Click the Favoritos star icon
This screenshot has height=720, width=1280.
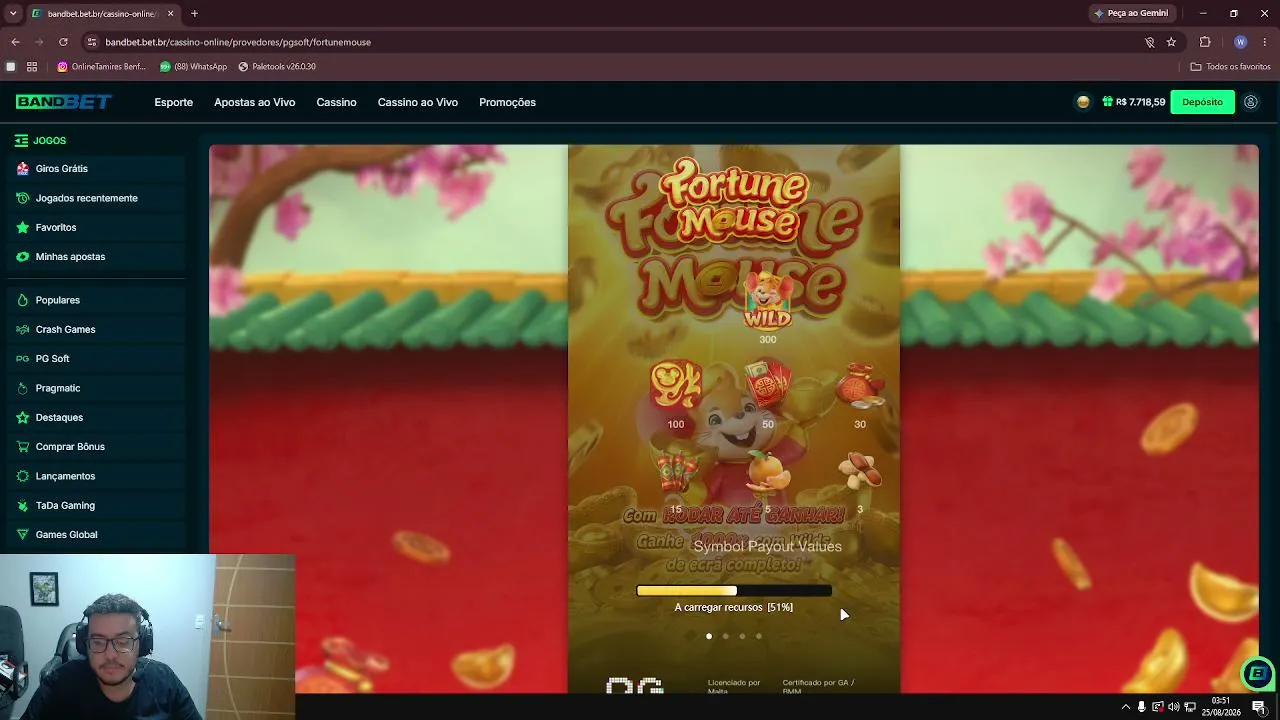tap(23, 227)
